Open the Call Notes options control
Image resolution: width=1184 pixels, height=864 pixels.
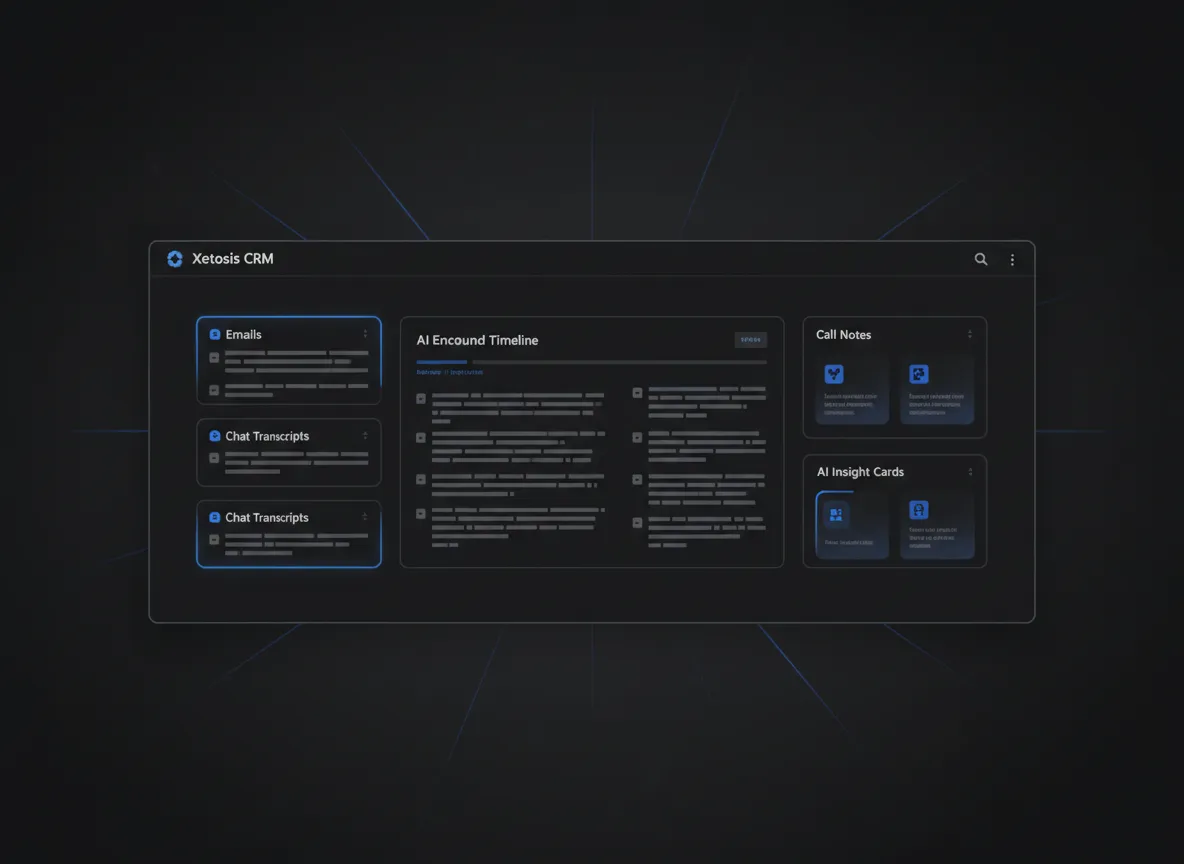click(x=969, y=334)
